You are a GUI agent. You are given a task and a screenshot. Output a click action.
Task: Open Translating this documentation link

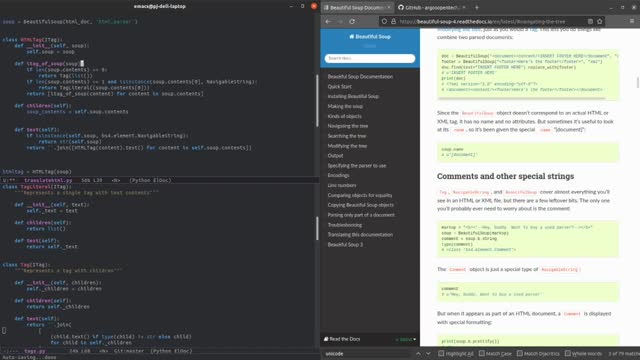360,235
